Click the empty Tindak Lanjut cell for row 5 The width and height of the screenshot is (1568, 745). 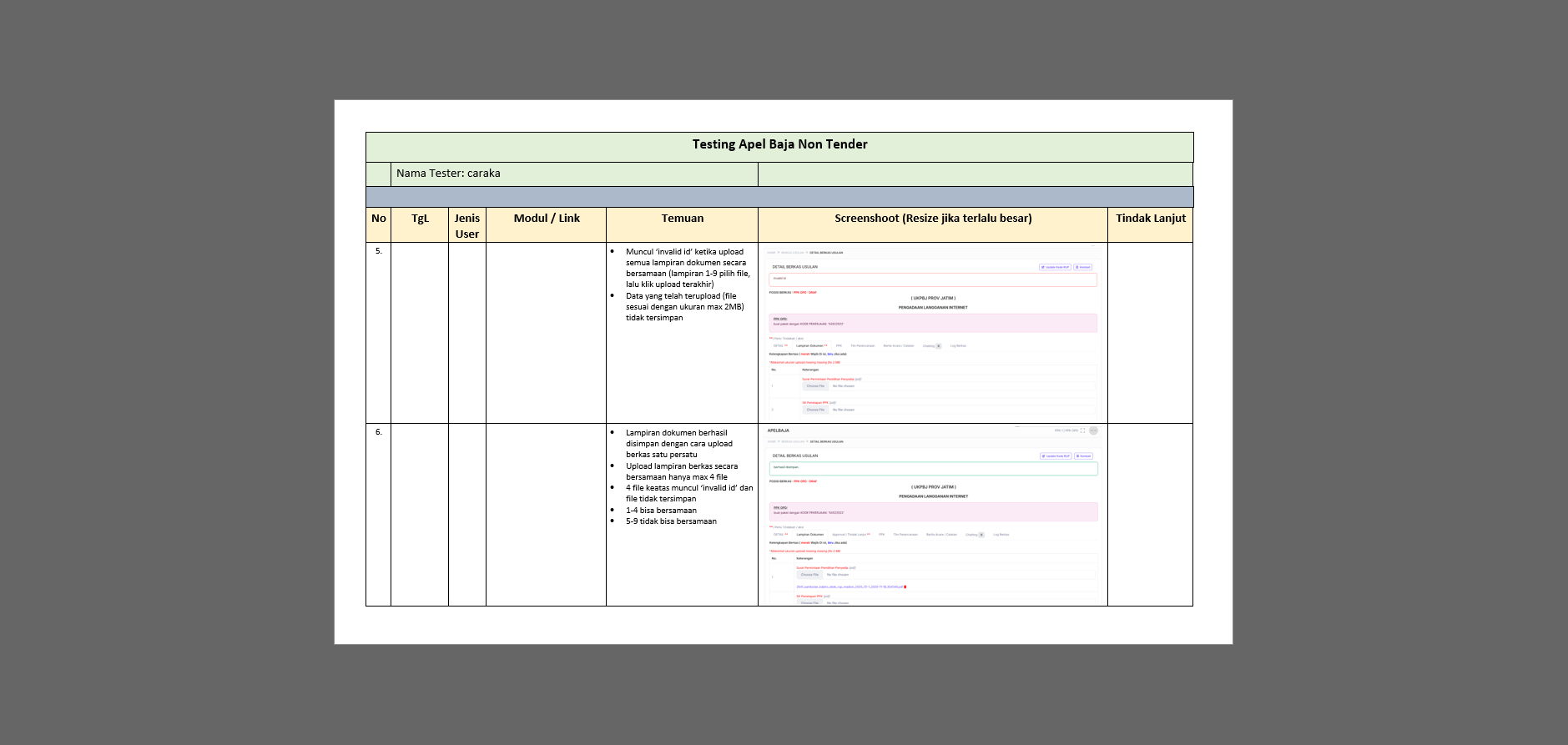tap(1150, 334)
